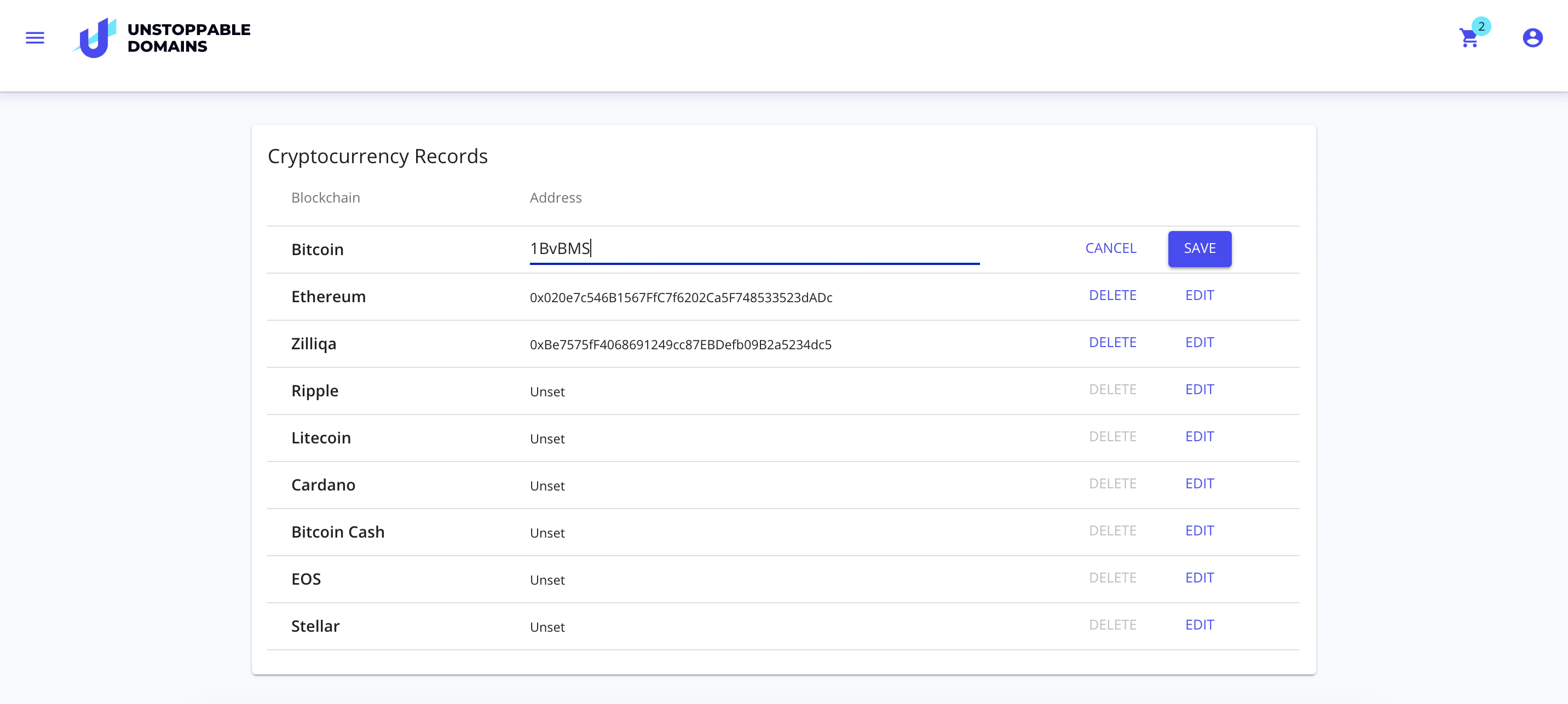Click the greyed Delete for Ripple

[1112, 389]
